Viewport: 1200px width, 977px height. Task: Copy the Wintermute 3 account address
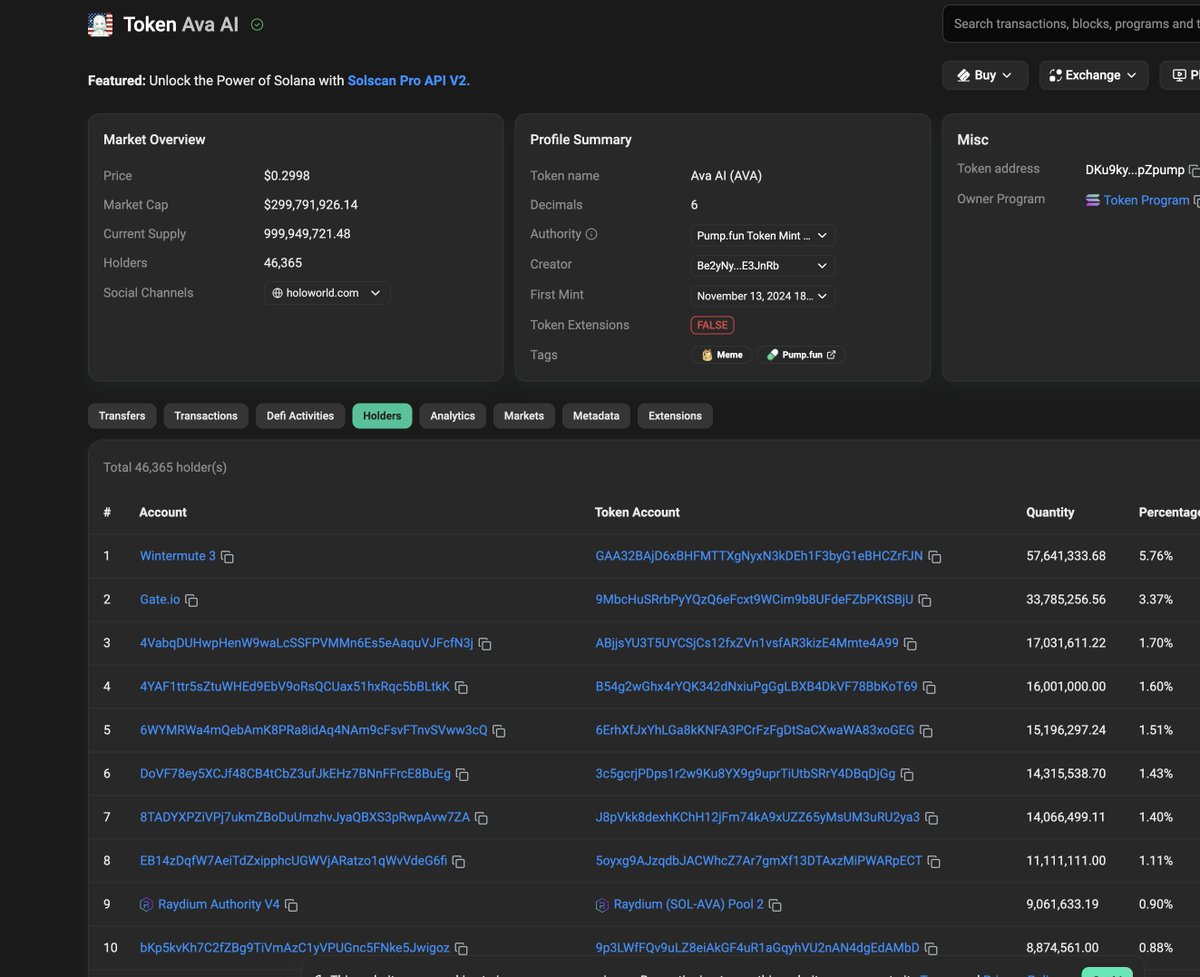click(x=226, y=556)
